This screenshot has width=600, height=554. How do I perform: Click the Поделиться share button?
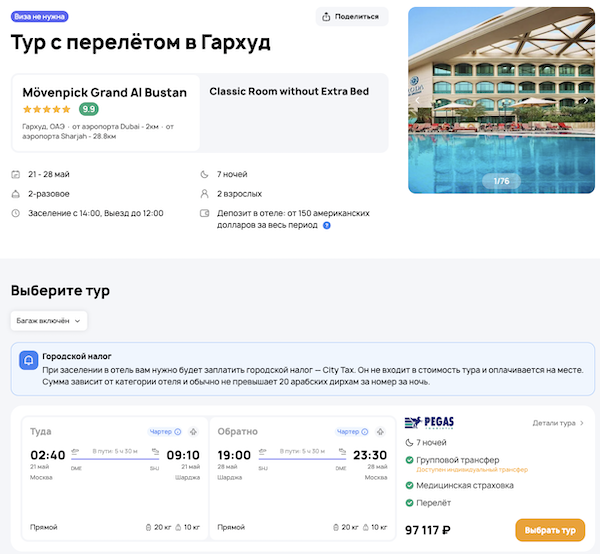(x=352, y=16)
